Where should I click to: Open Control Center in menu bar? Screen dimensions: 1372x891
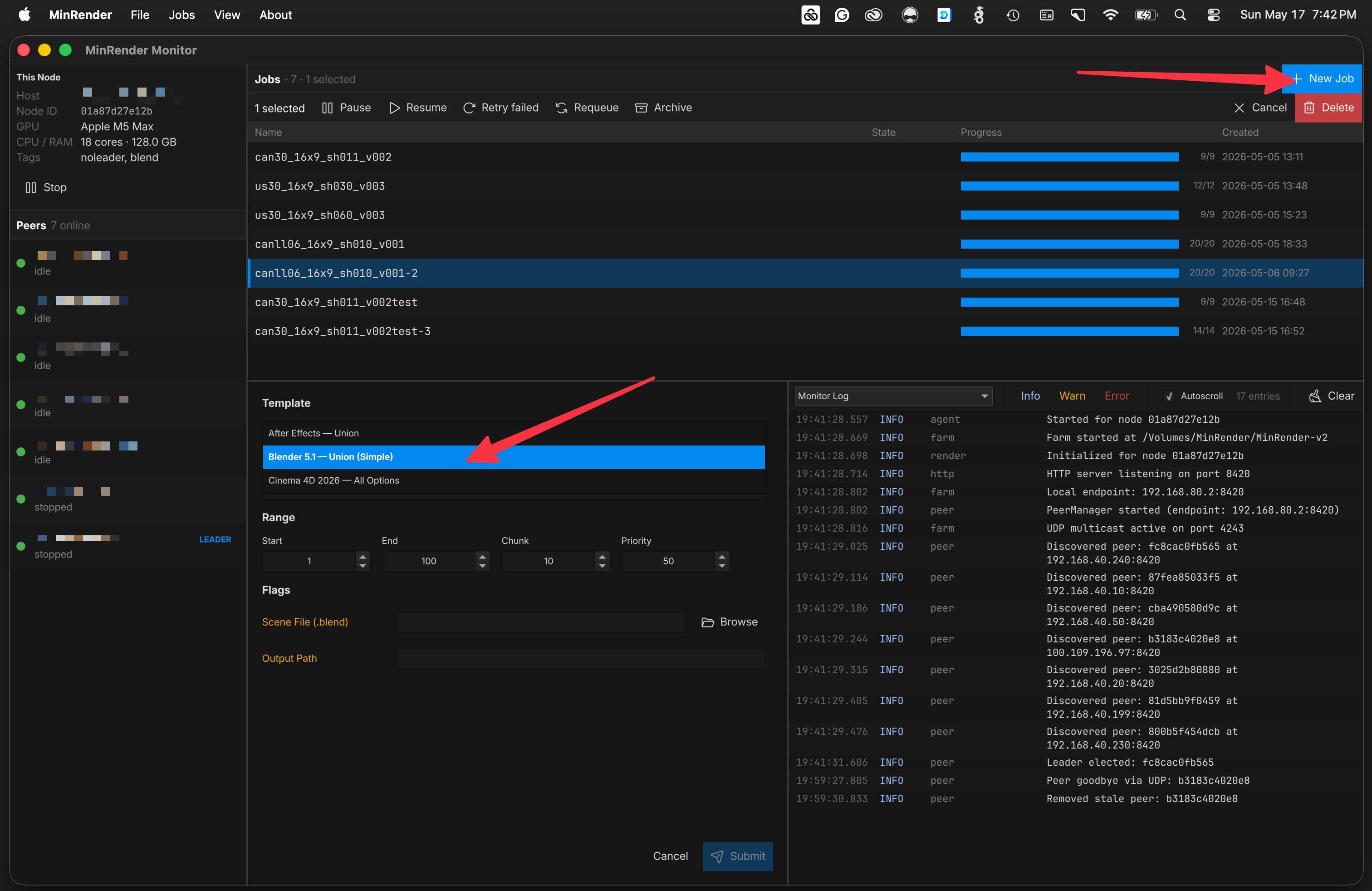coord(1214,15)
